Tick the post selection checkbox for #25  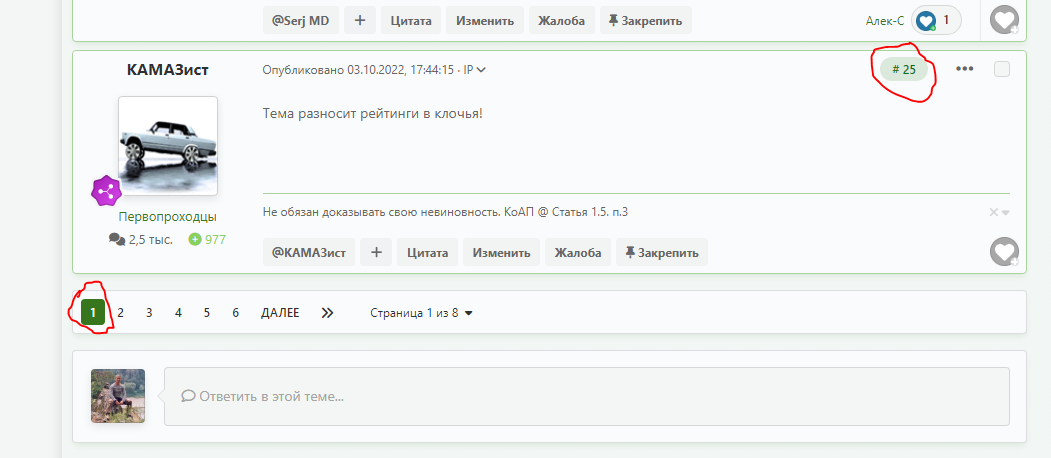point(1001,69)
